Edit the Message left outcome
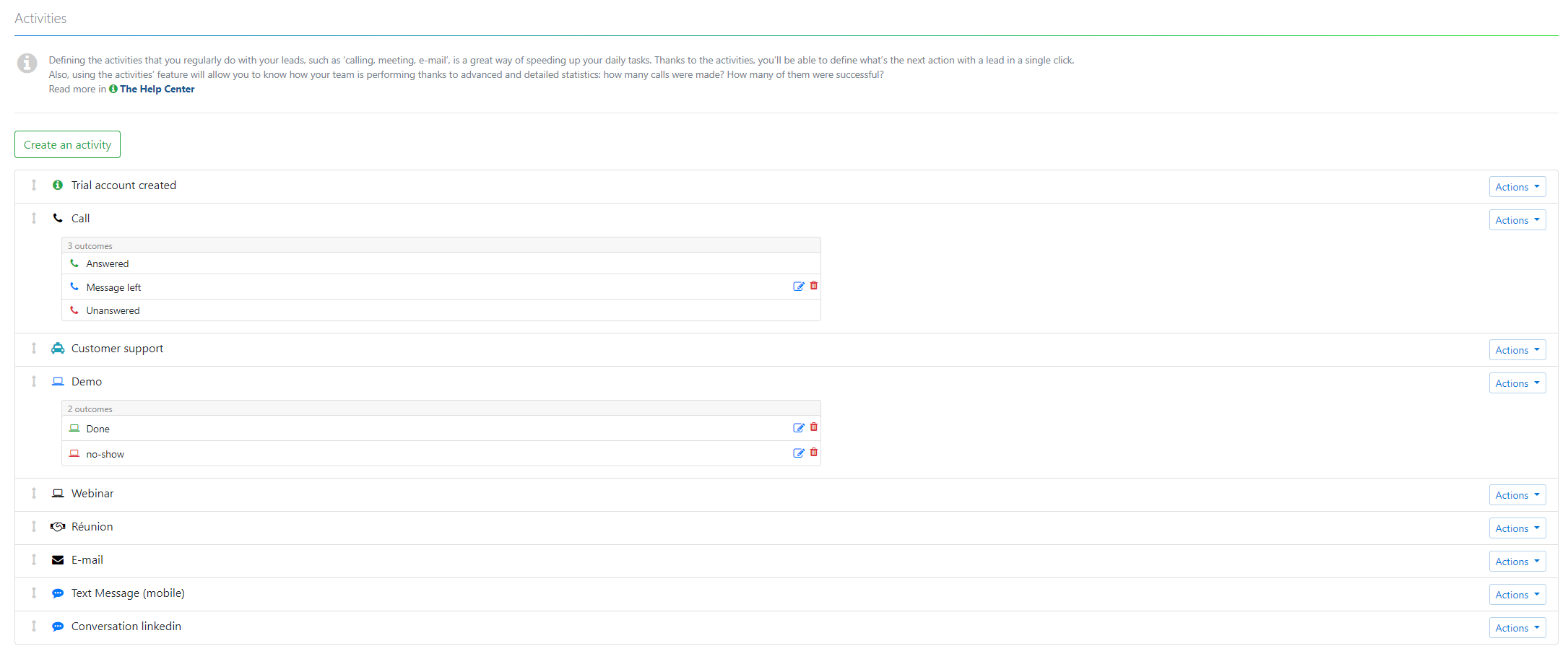1568x646 pixels. point(799,287)
